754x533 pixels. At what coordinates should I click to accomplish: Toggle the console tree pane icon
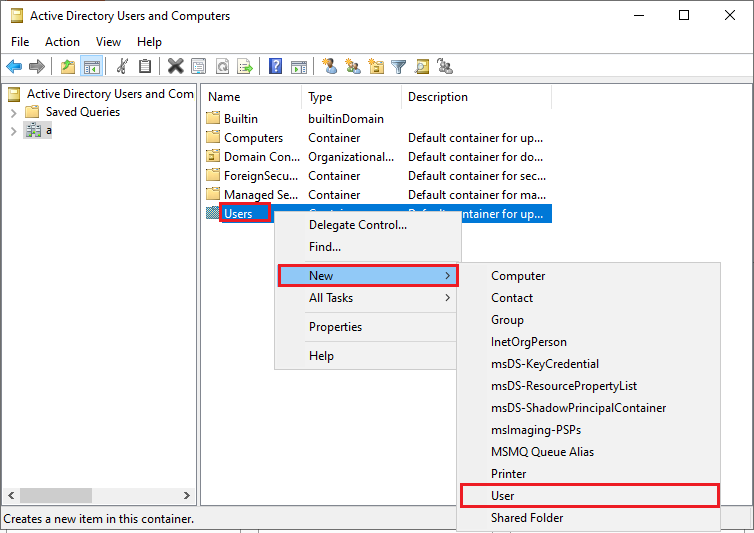[91, 66]
